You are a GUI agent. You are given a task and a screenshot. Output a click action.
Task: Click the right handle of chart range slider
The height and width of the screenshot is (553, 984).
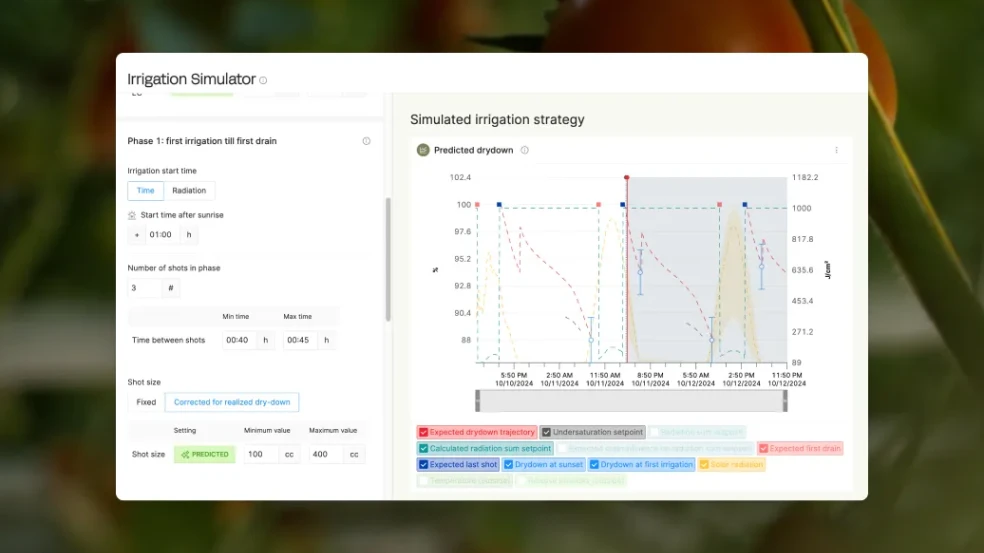coord(785,400)
